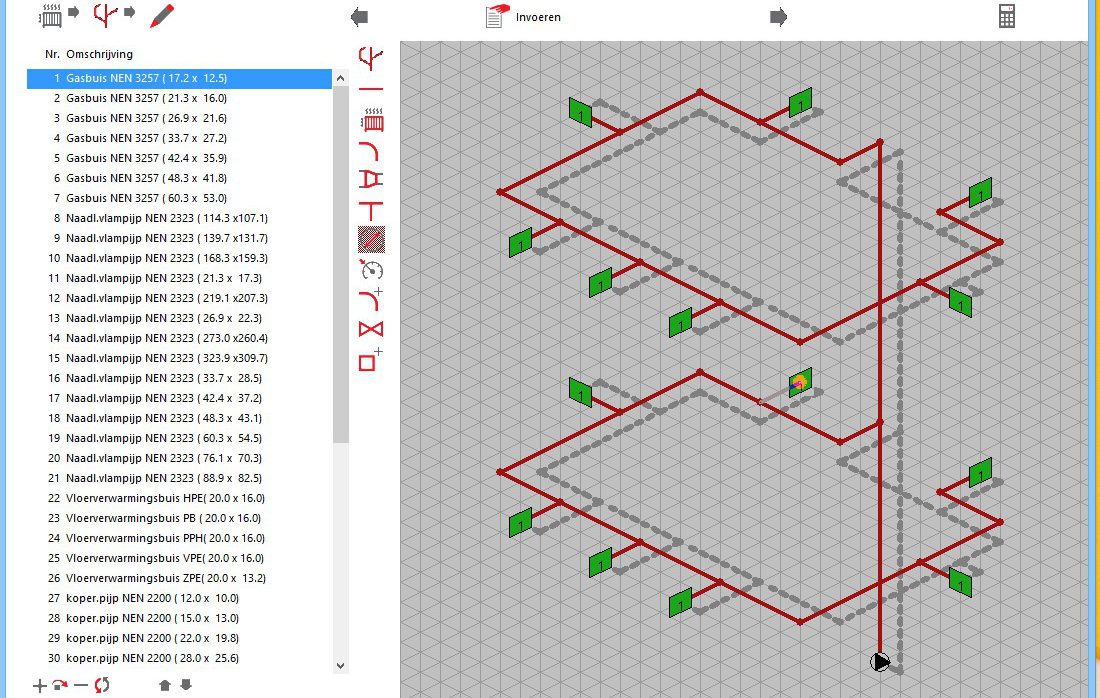The image size is (1100, 698).
Task: Select Naadl.vlampijp NEN 2323 (42.4 x 37.2)
Action: coord(179,398)
